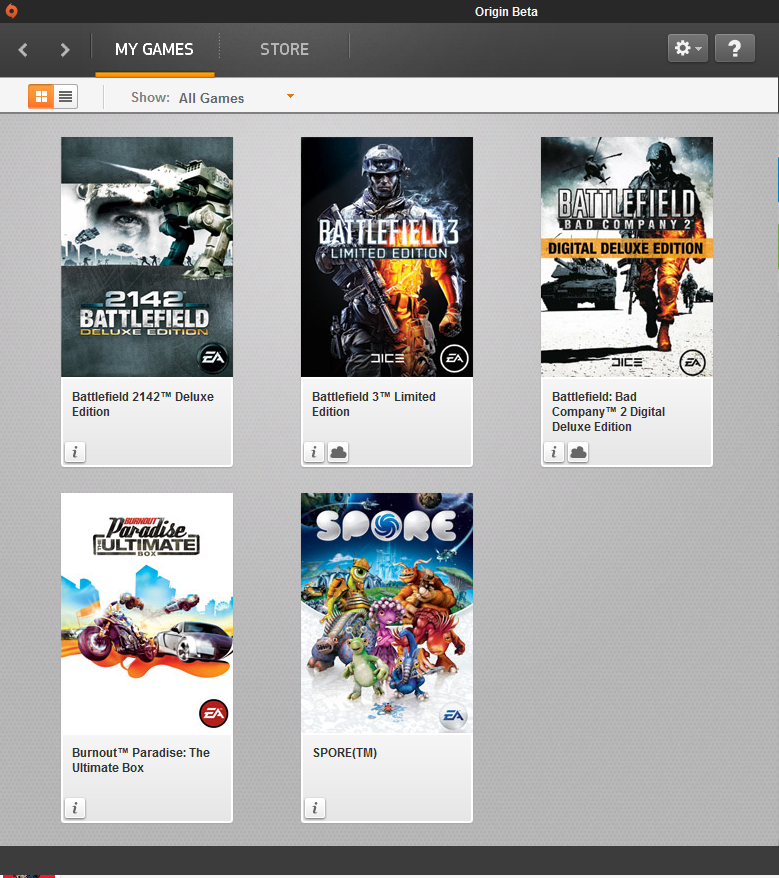The image size is (779, 878).
Task: Switch to list view
Action: tap(66, 96)
